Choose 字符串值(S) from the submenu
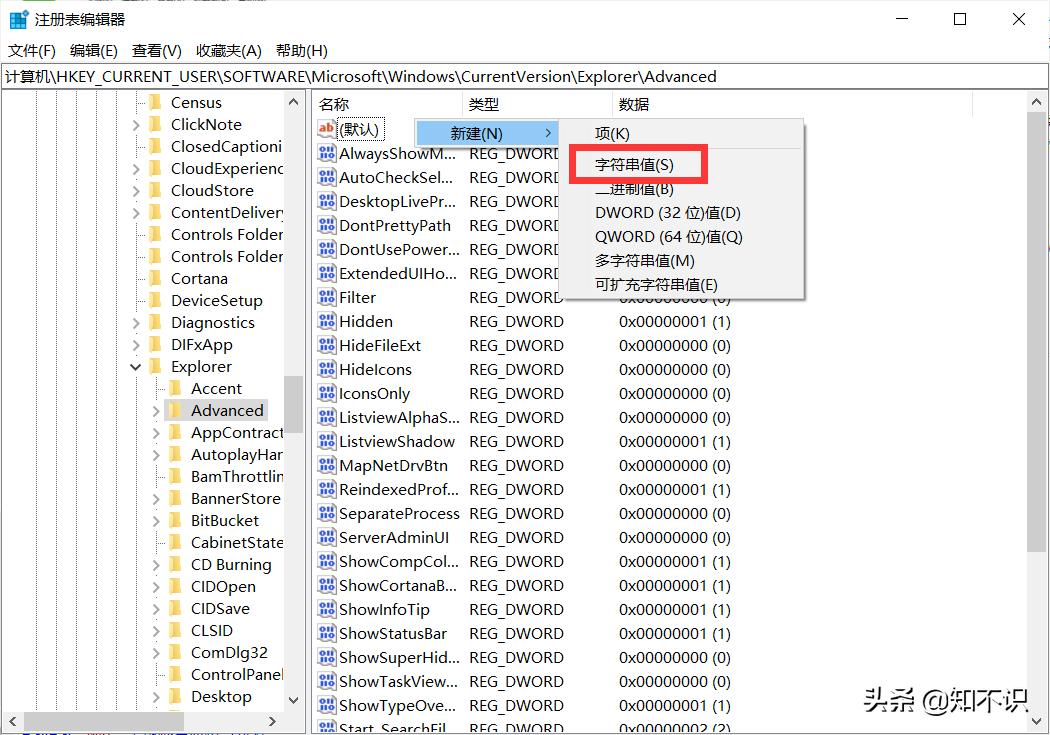 pos(634,165)
